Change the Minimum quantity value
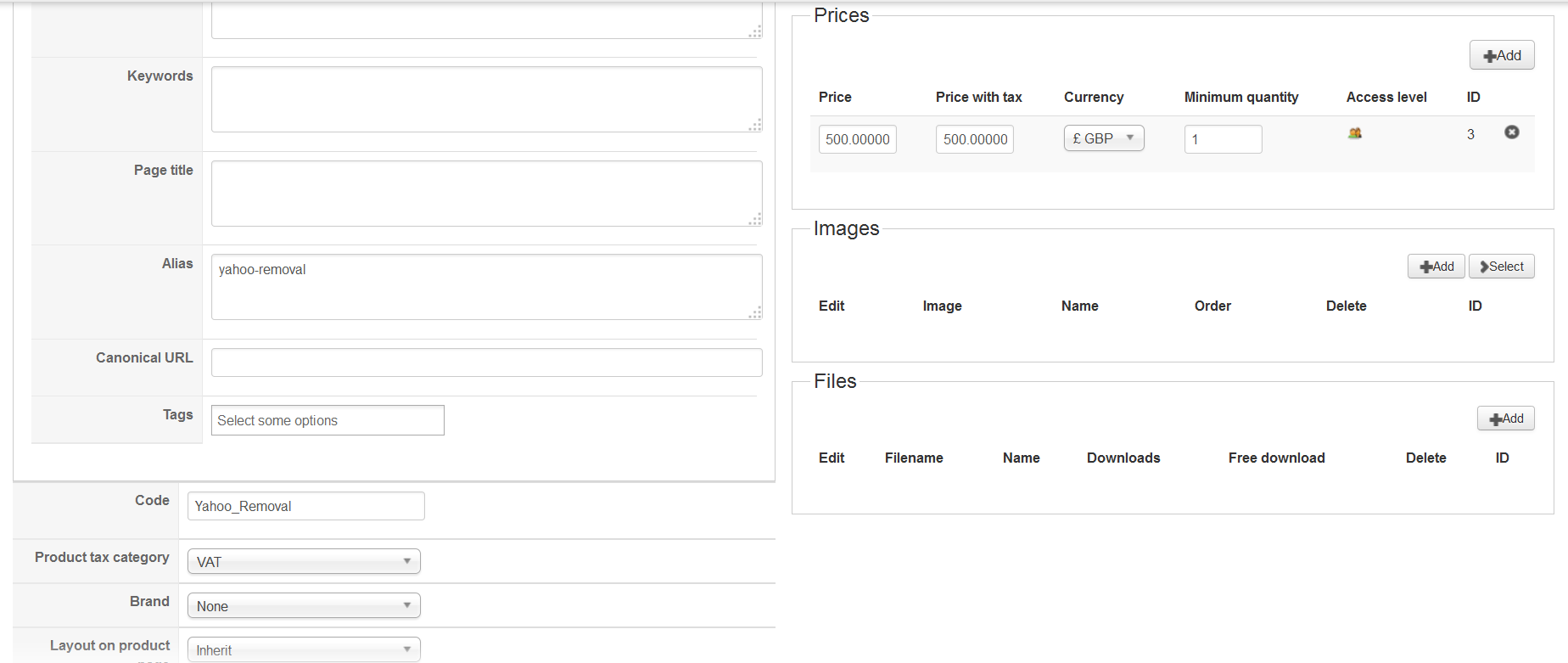This screenshot has width=1568, height=663. (x=1223, y=139)
